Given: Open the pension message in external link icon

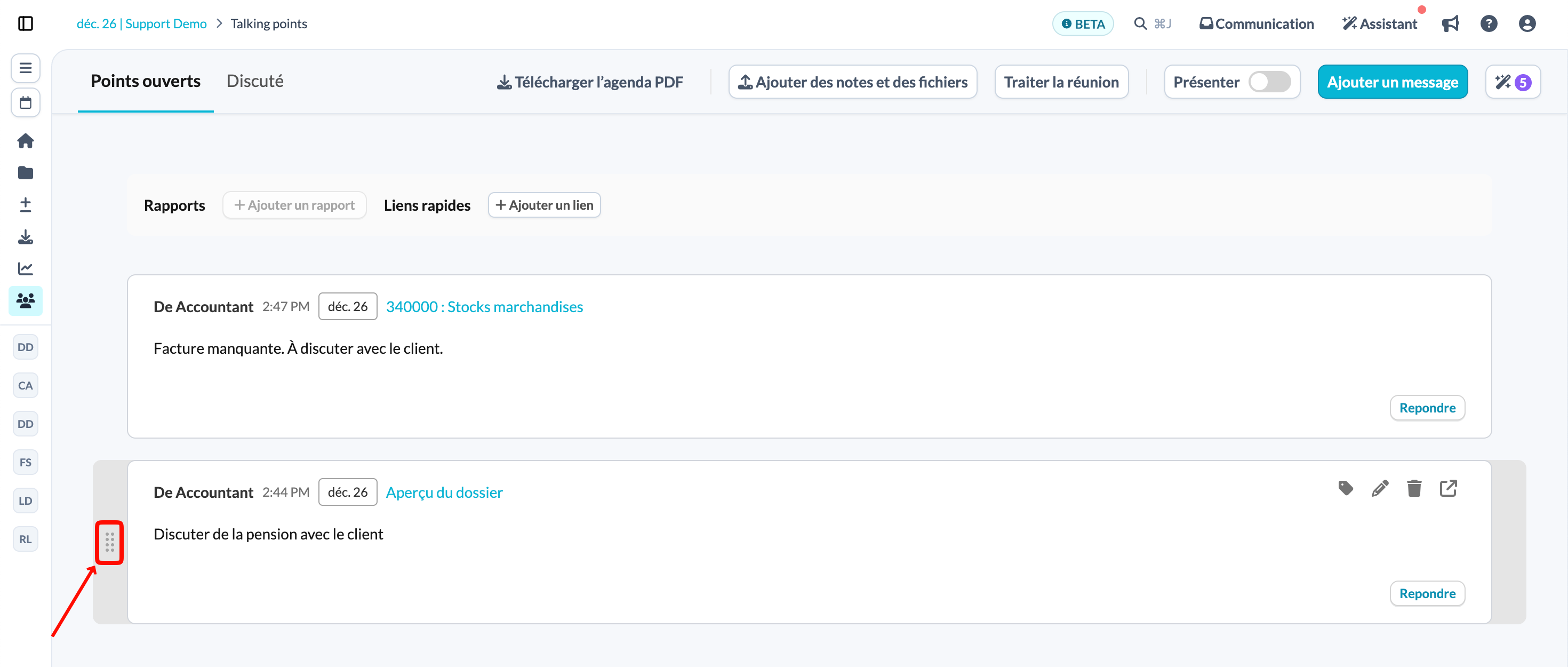Looking at the screenshot, I should (x=1448, y=488).
